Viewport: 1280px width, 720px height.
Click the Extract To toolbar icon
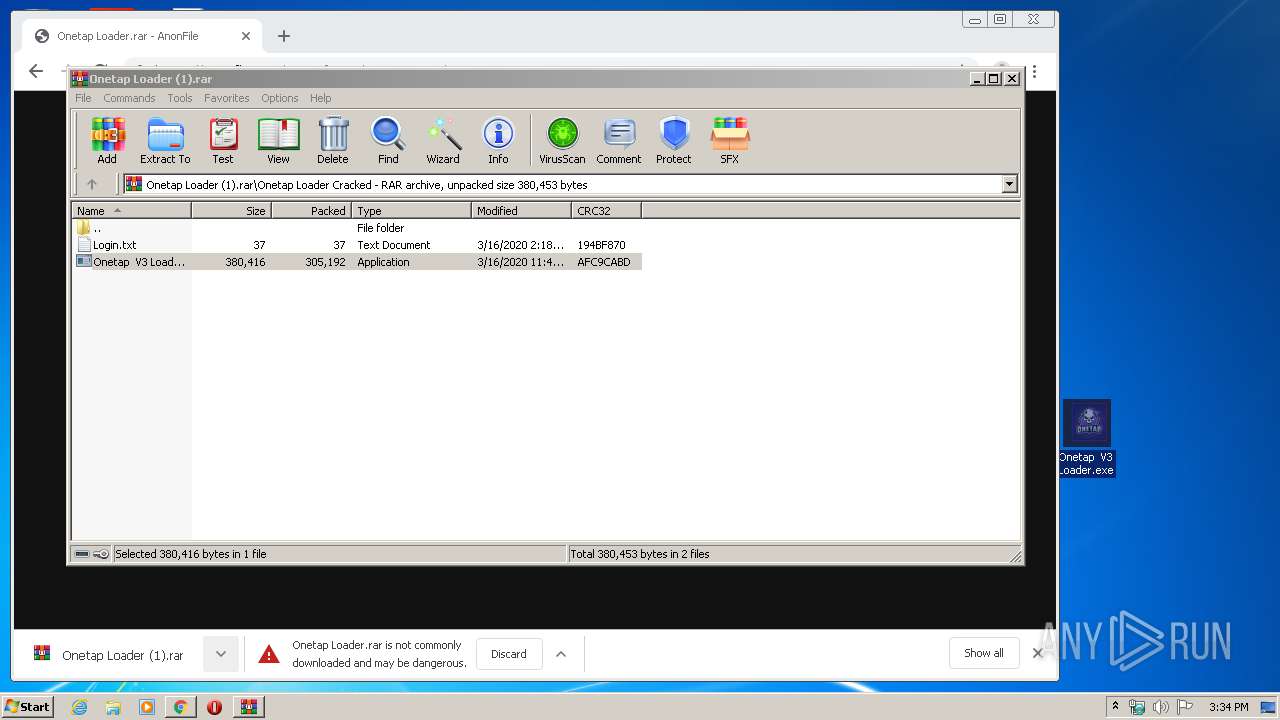pos(165,140)
